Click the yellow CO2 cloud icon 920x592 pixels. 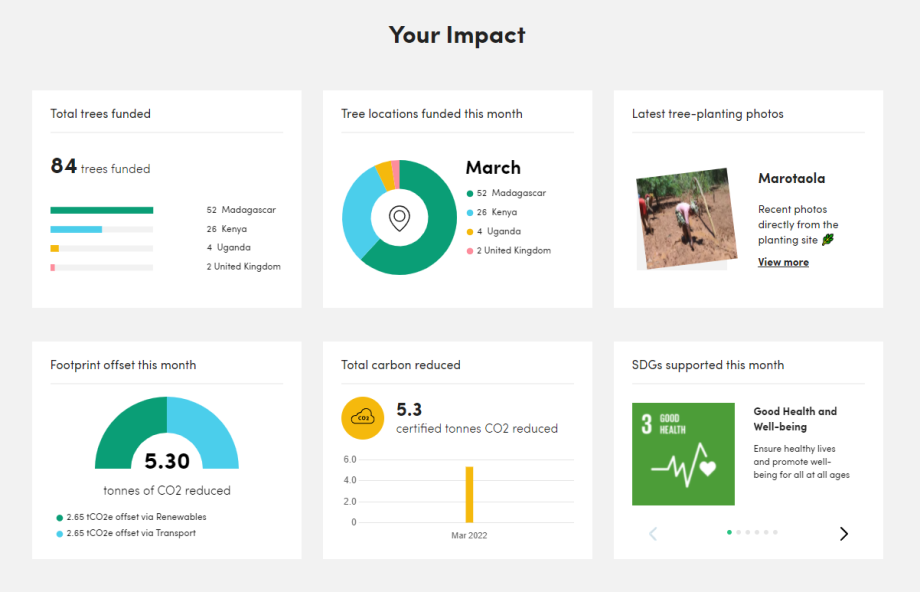[x=362, y=417]
